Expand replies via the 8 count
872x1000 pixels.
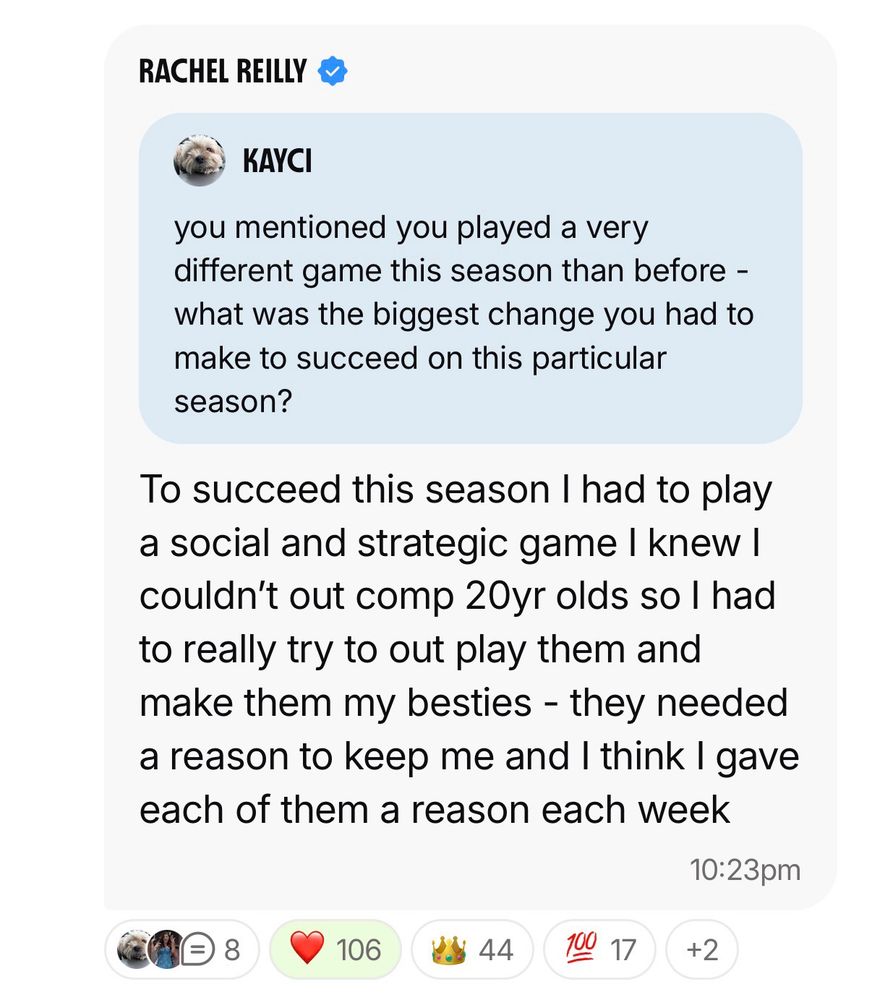tap(232, 948)
